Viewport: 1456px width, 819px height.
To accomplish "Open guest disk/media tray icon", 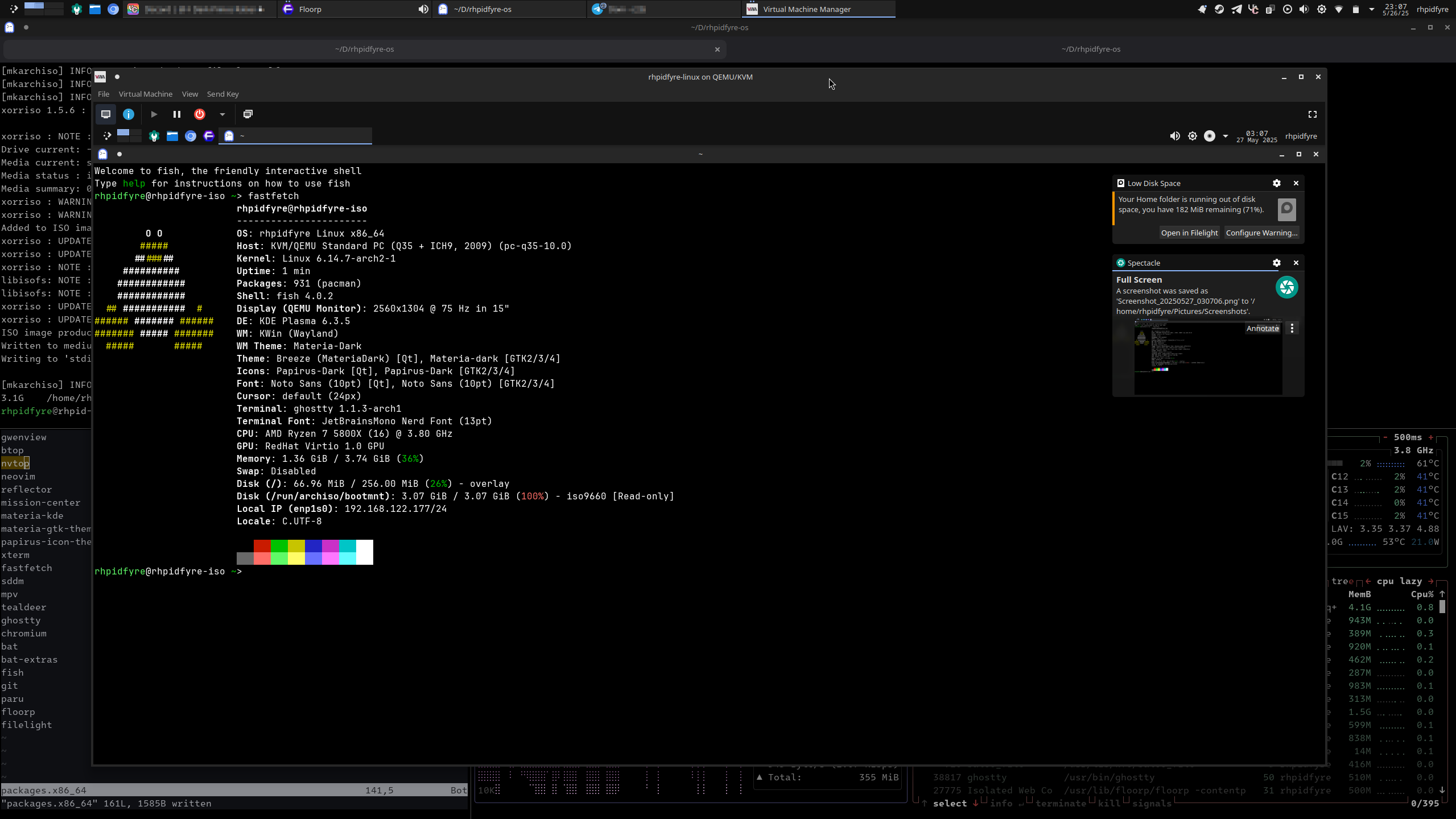I will coord(1210,136).
